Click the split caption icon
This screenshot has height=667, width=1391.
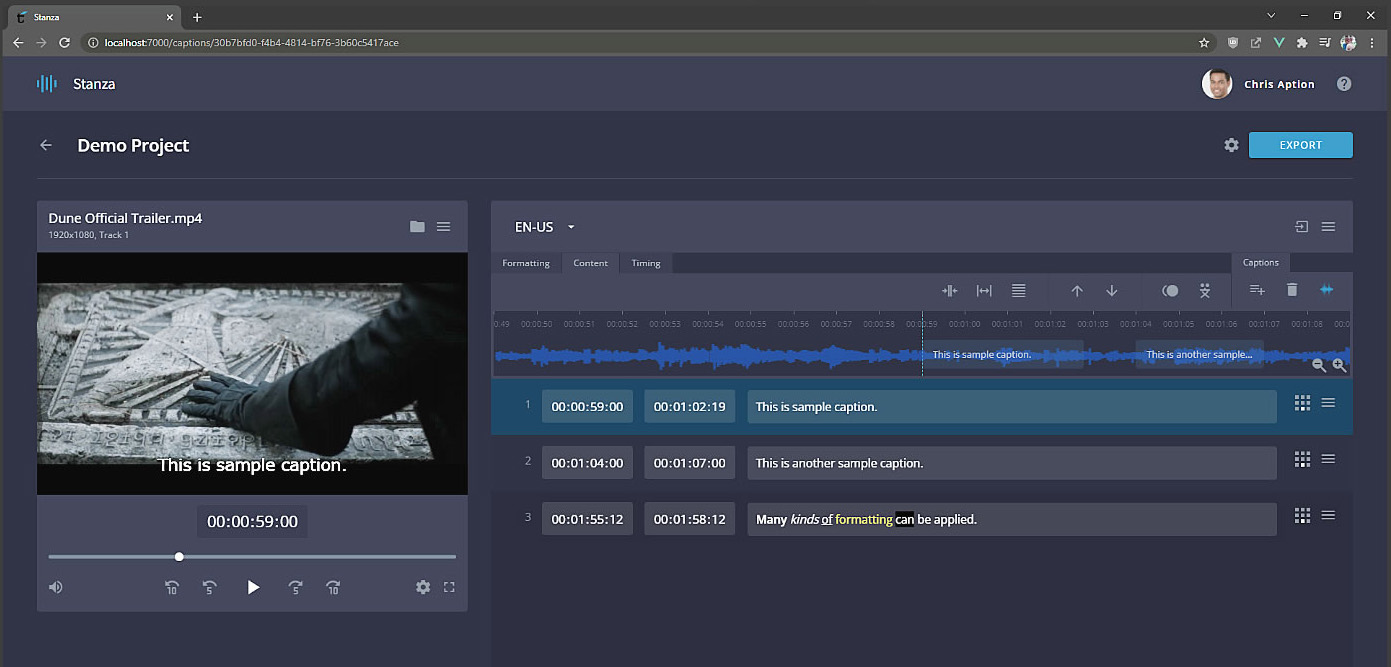coord(950,291)
